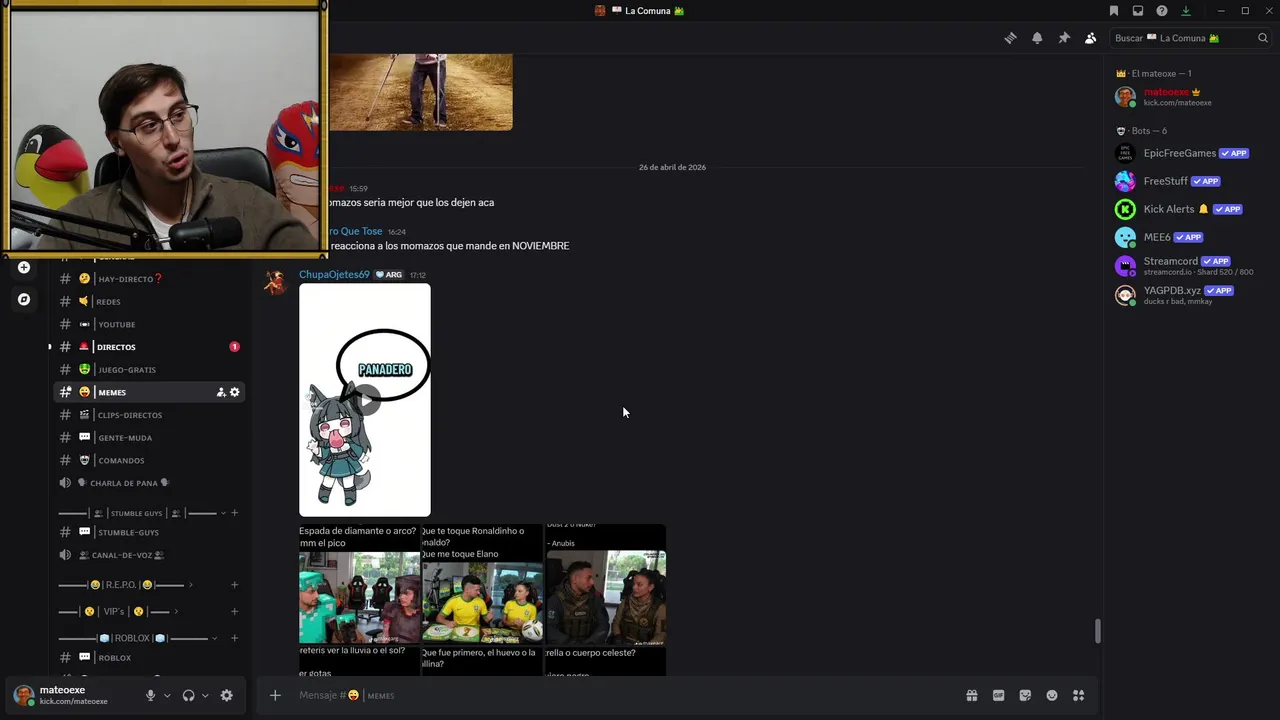
Task: Click the green download update icon
Action: [1186, 11]
